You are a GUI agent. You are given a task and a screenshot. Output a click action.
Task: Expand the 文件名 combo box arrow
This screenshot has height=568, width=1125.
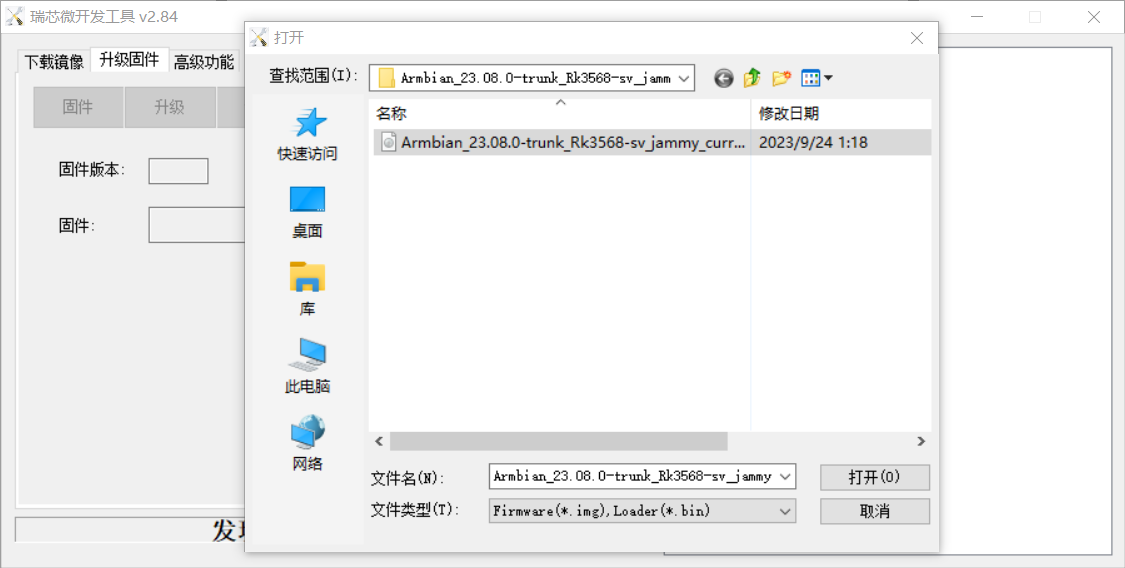(x=785, y=476)
